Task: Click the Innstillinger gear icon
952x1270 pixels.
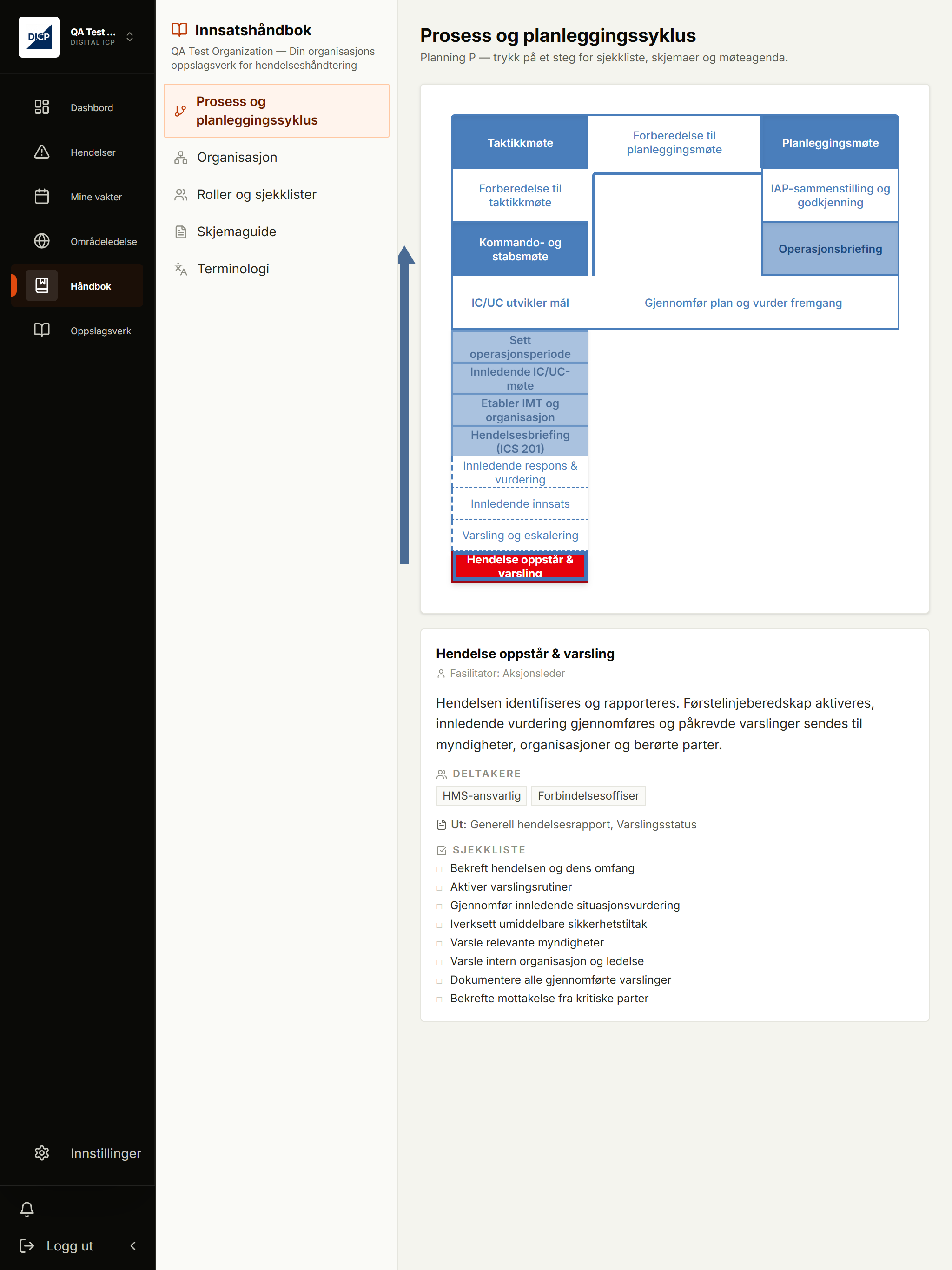Action: pos(42,1153)
